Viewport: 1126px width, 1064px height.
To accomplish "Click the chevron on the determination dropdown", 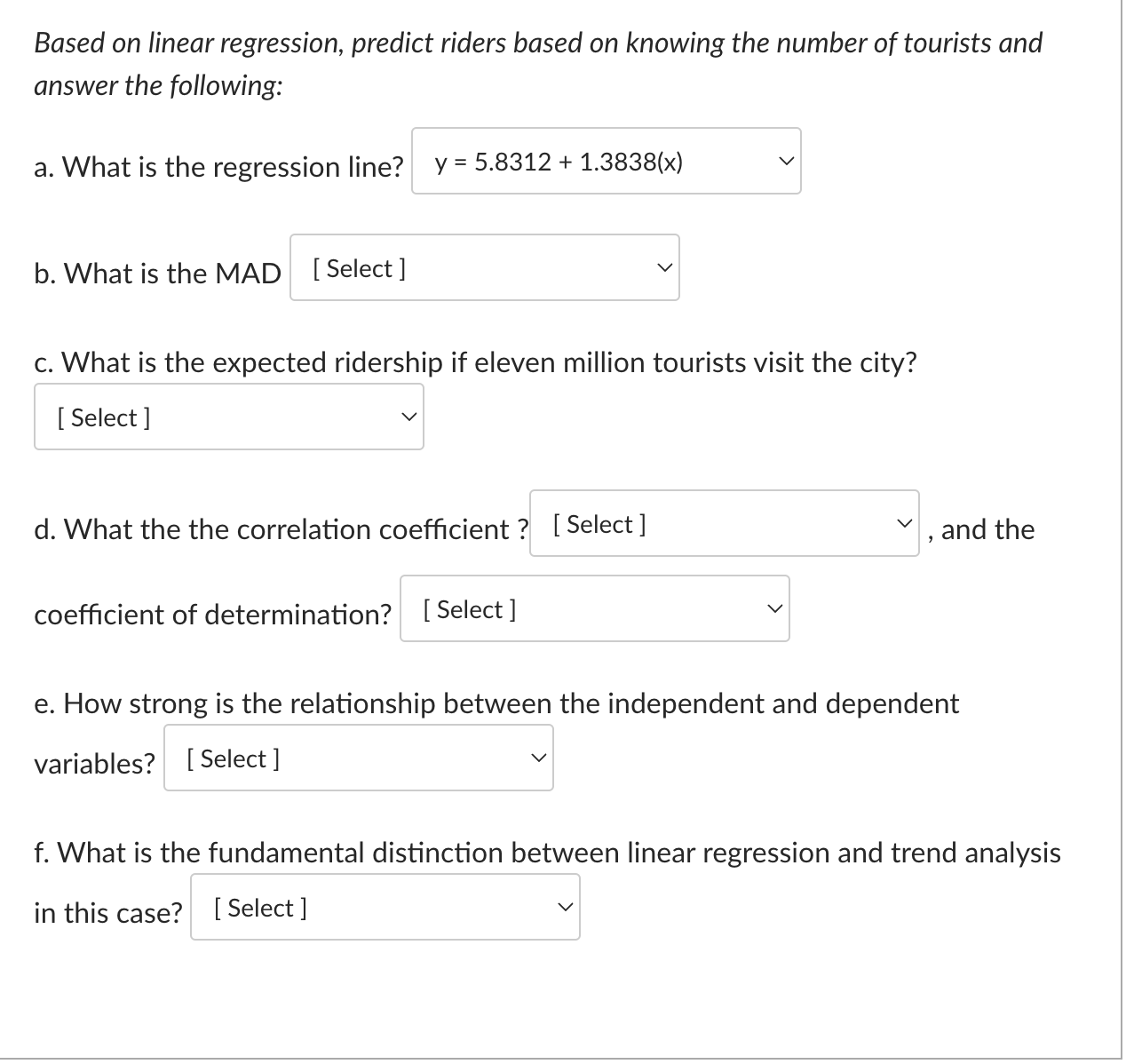I will pos(773,607).
